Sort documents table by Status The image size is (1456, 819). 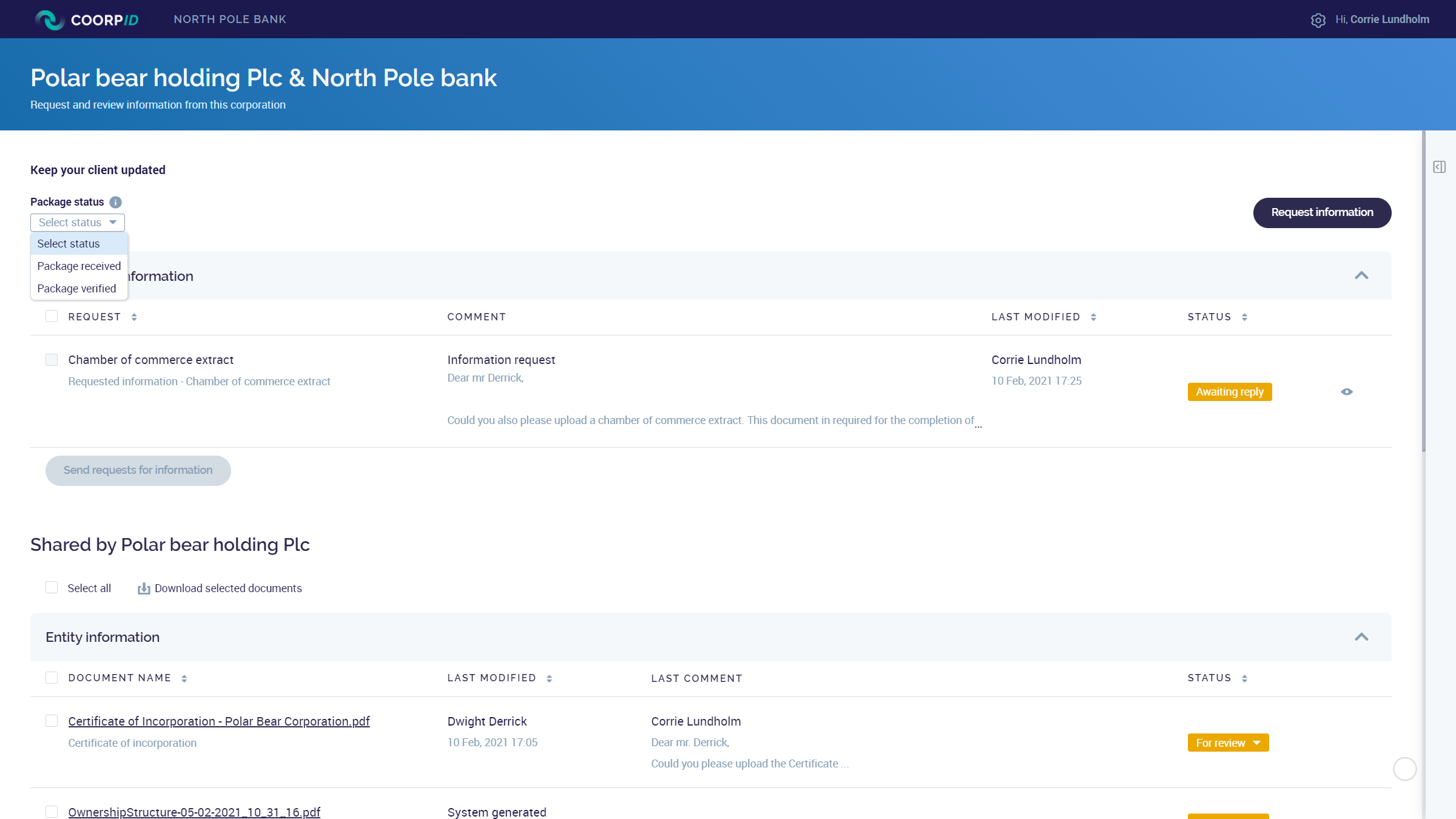[1244, 679]
